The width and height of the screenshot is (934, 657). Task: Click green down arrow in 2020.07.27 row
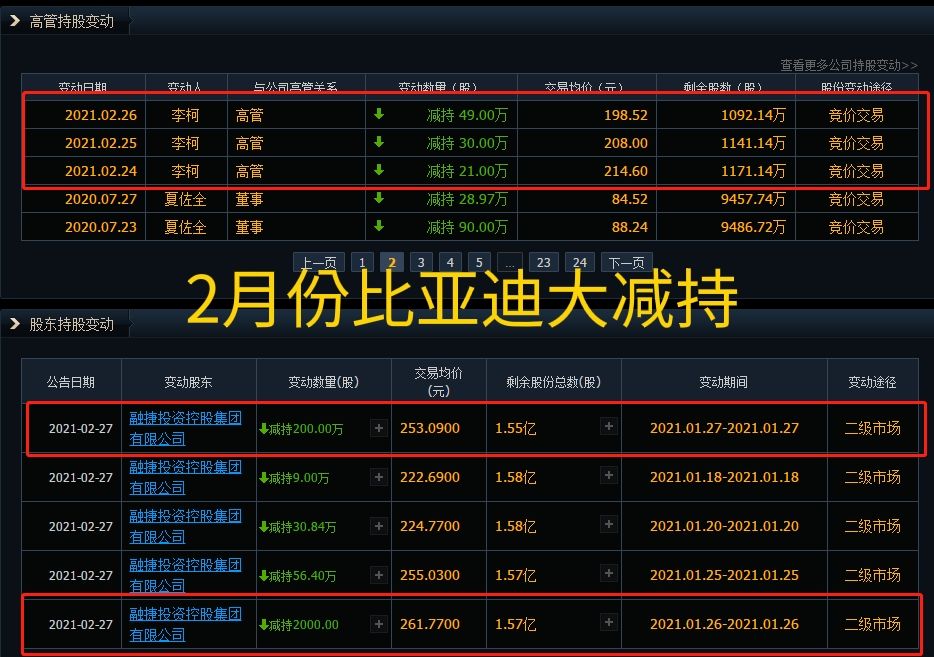pos(379,198)
